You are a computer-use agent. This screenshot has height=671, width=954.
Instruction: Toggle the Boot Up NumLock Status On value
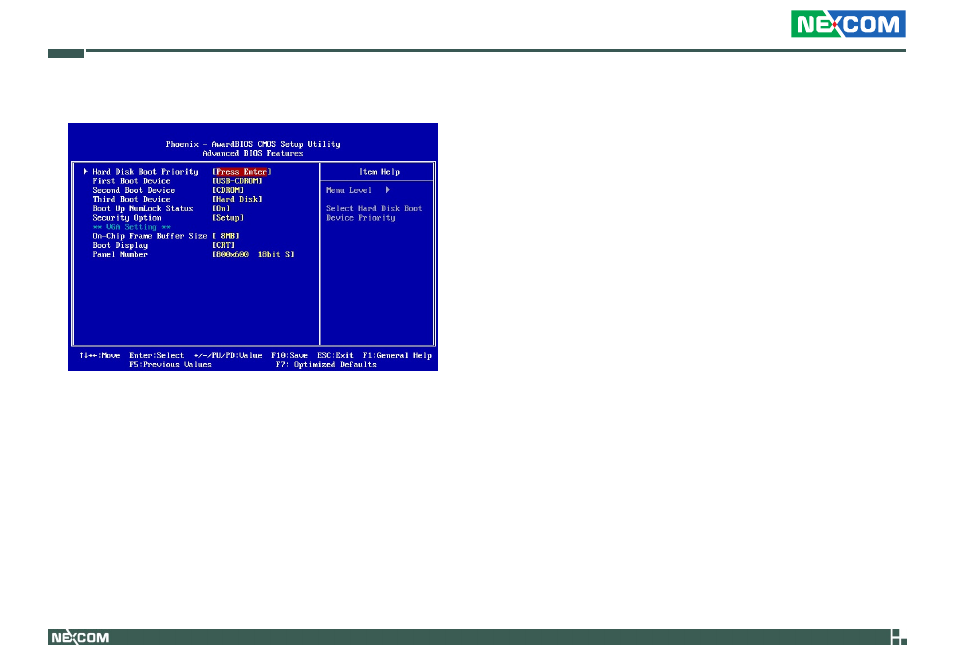pyautogui.click(x=221, y=208)
